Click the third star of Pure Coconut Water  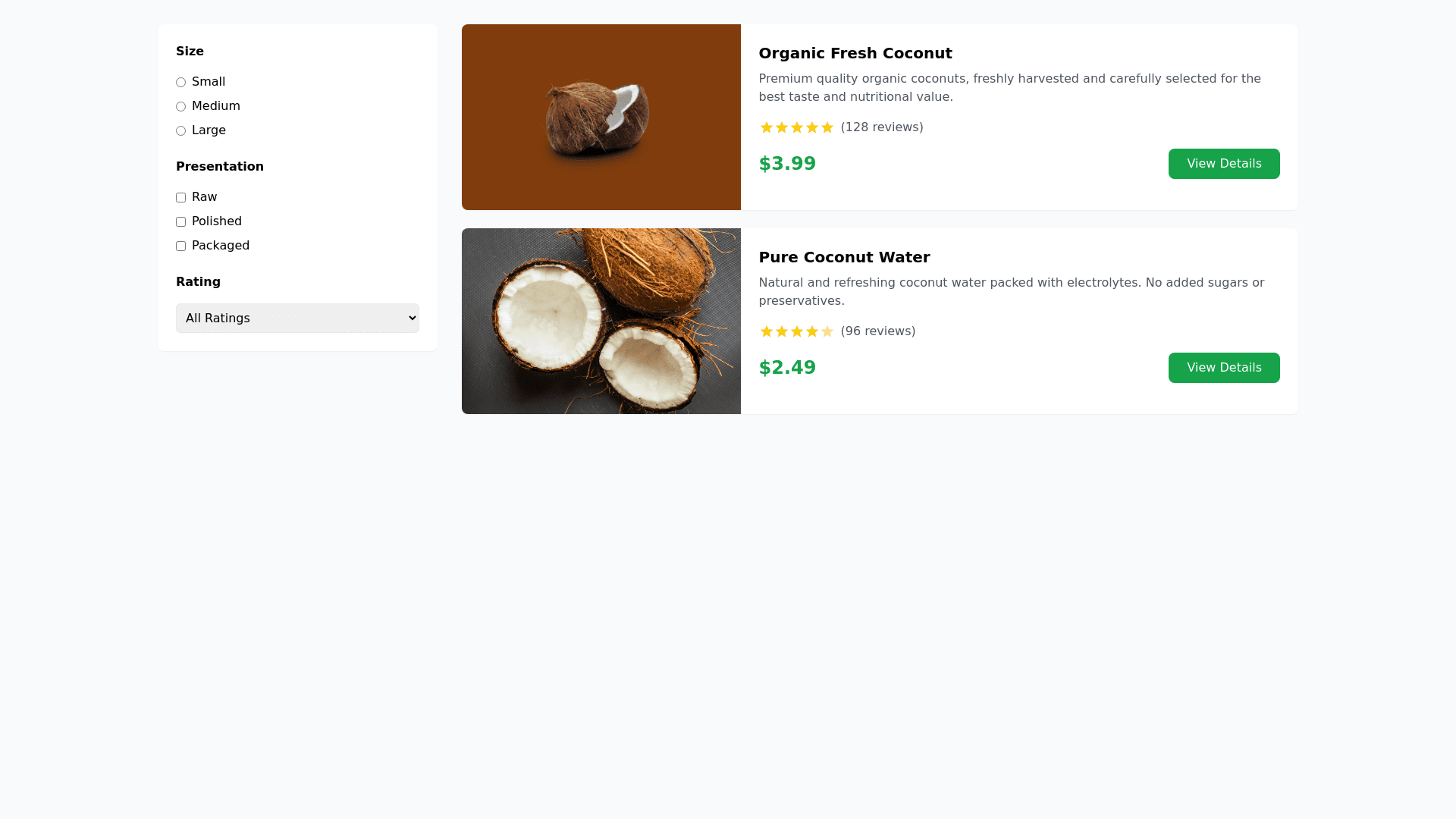click(x=797, y=331)
